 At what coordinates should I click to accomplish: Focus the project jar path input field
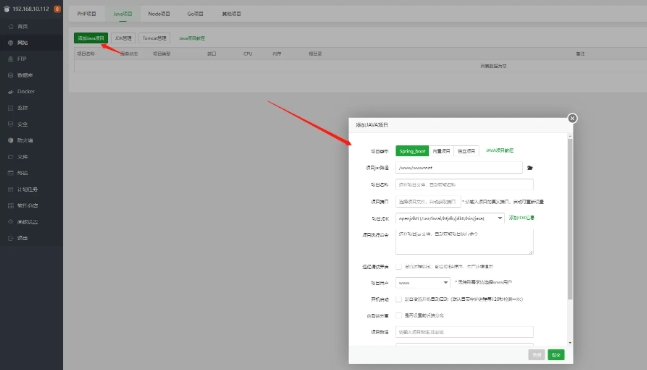coord(458,168)
